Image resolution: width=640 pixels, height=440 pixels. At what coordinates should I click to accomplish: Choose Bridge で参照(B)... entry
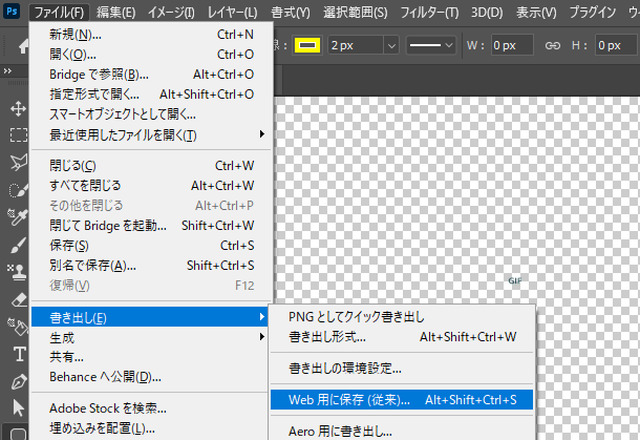pyautogui.click(x=151, y=74)
